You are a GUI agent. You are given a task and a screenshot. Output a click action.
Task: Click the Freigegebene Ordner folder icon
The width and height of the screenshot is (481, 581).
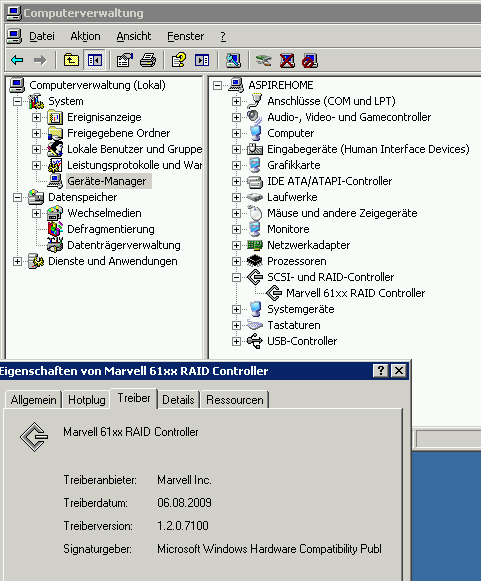point(55,133)
